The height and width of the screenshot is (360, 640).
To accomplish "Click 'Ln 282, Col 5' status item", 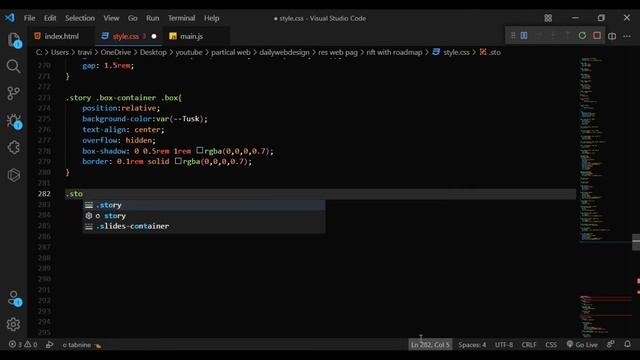I will tap(430, 344).
